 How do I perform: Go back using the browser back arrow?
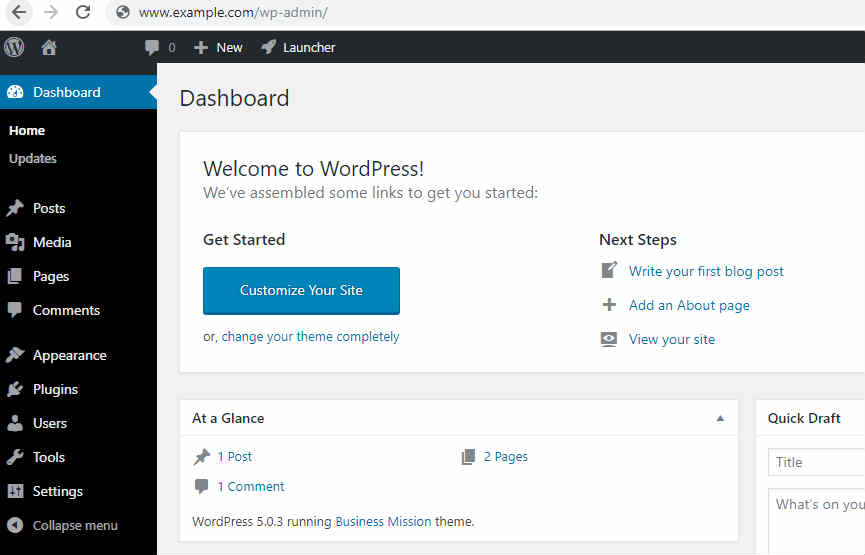tap(19, 12)
